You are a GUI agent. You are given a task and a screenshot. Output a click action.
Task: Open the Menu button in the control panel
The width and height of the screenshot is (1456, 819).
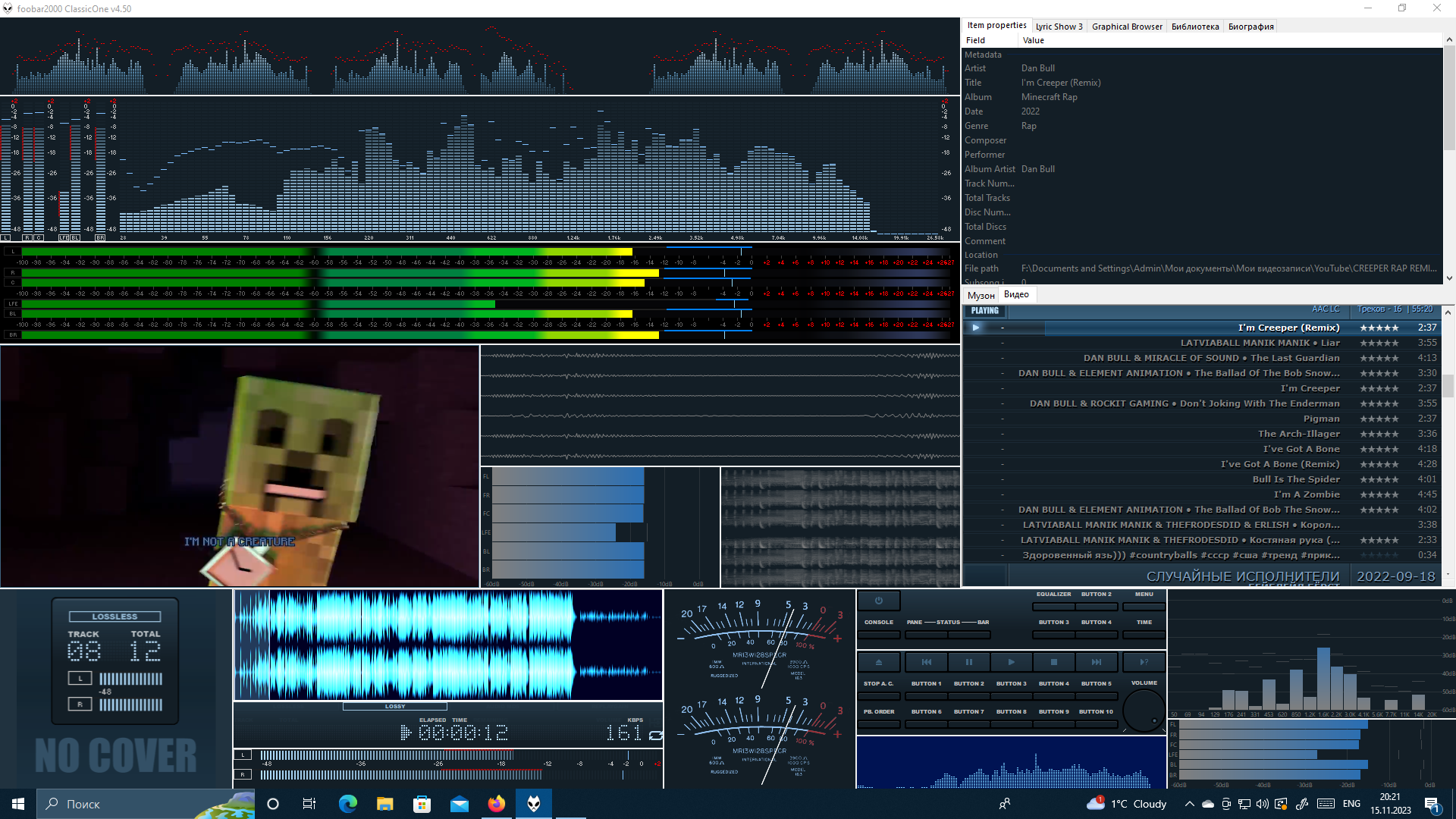[1144, 606]
